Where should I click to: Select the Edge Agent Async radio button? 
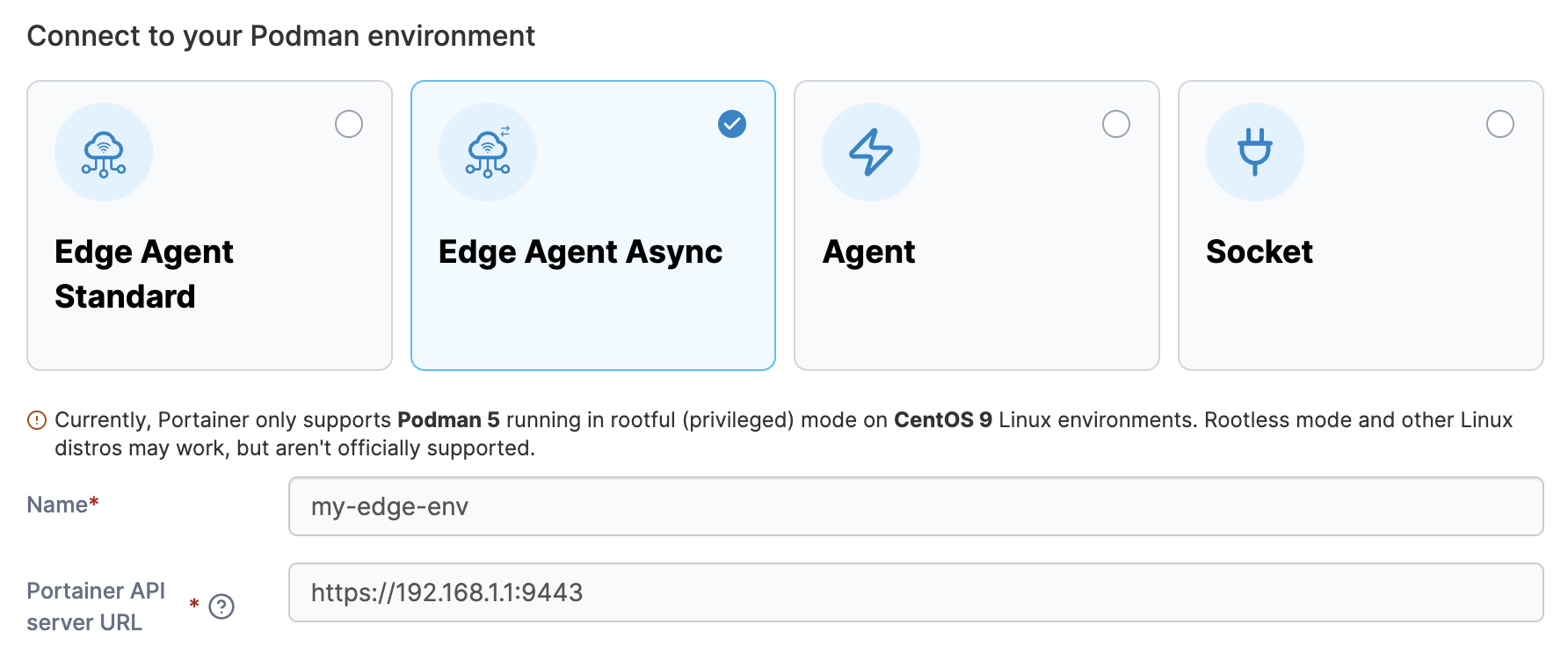point(732,124)
